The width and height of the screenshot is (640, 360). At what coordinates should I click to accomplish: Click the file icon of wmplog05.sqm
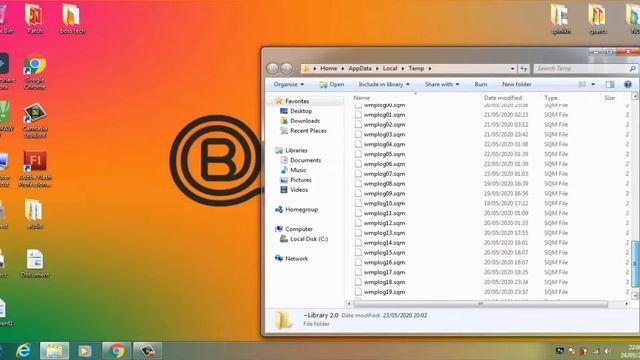click(358, 154)
